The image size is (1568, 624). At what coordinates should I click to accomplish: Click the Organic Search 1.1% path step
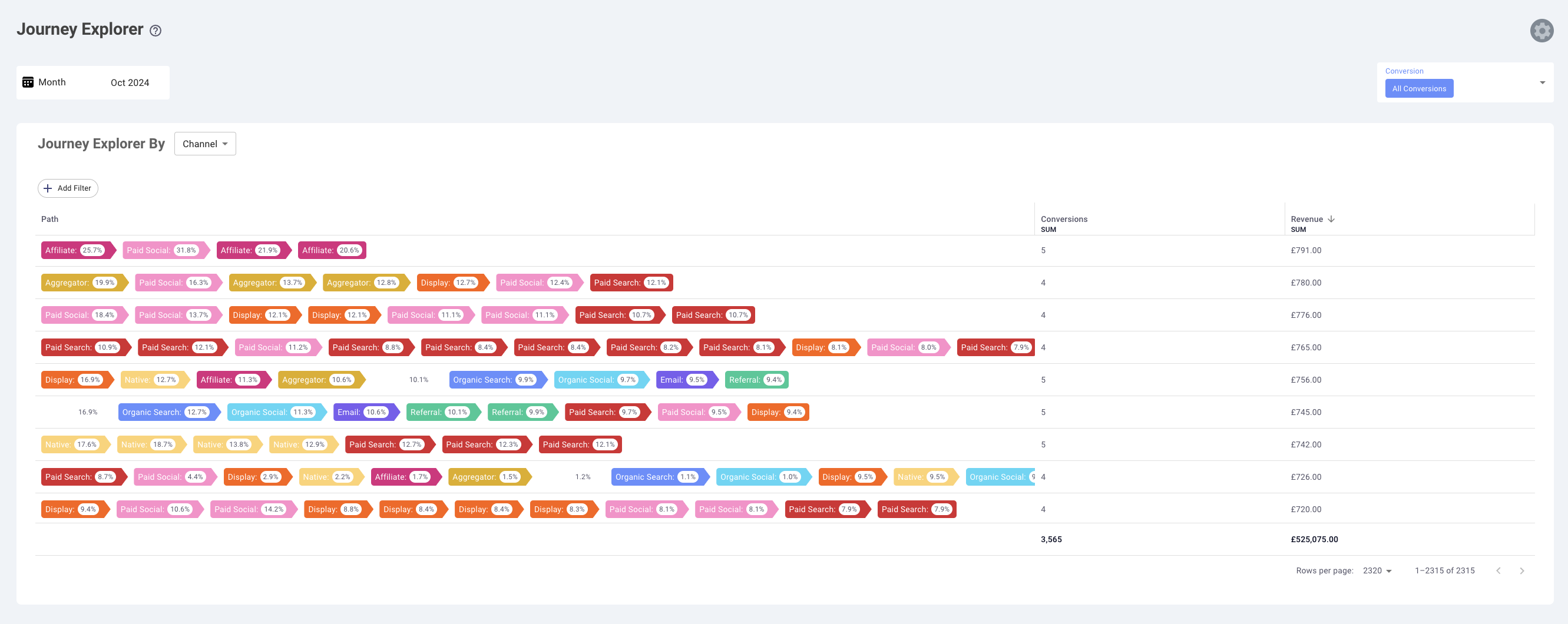tap(660, 477)
